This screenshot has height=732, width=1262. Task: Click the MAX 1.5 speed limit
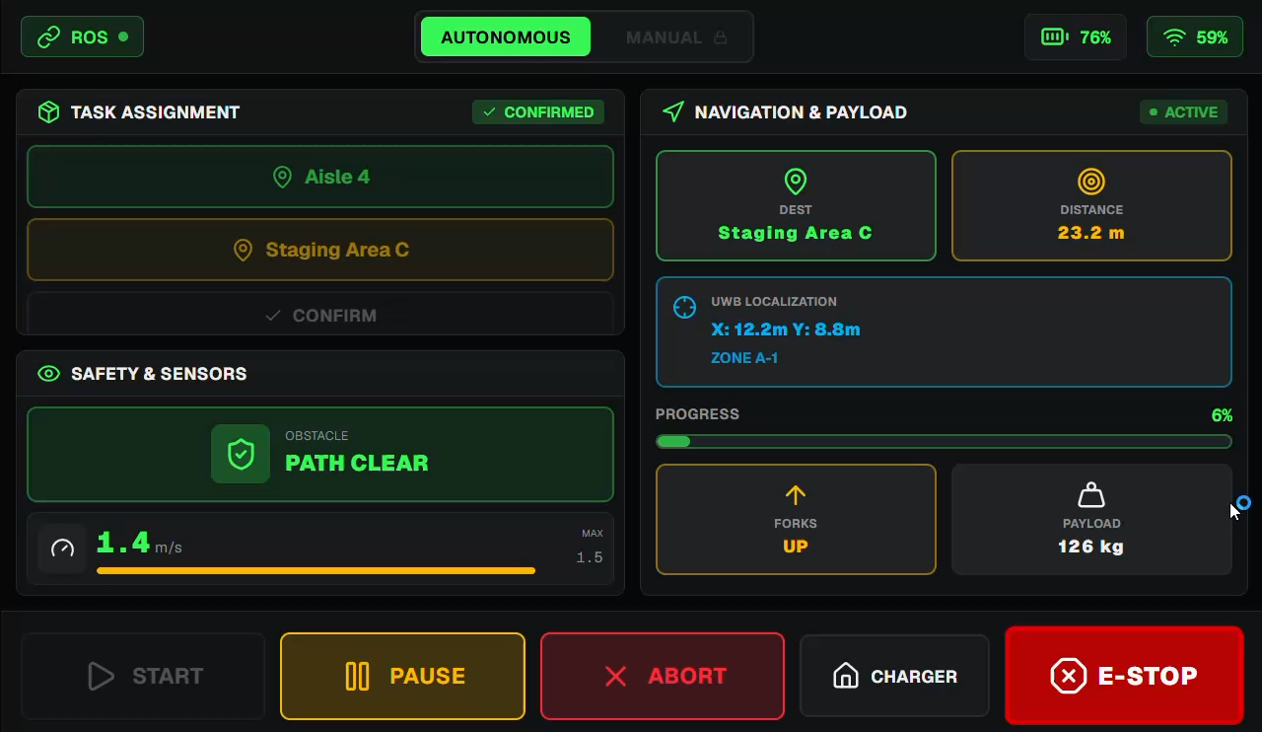(591, 547)
